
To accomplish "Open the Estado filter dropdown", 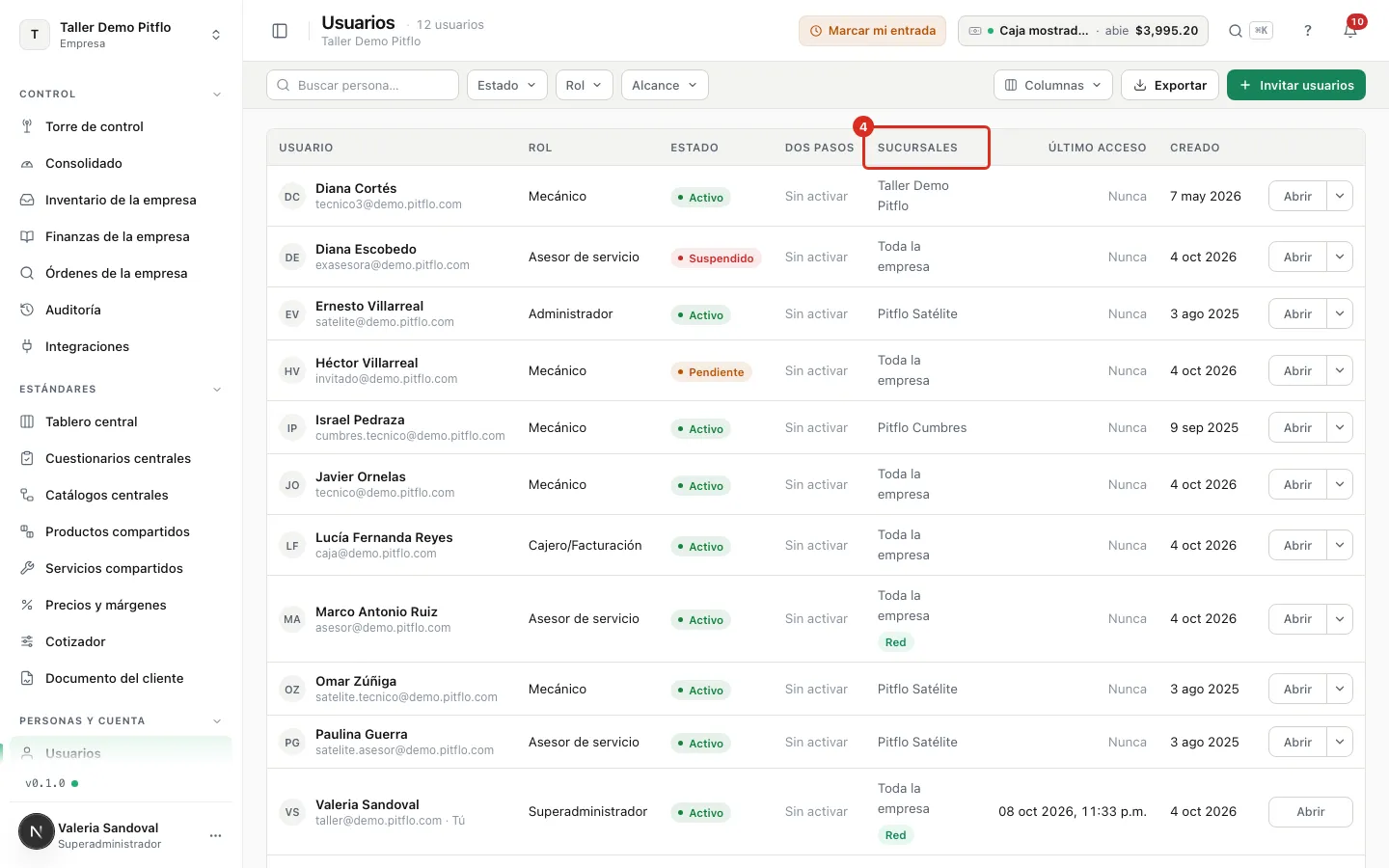I will coord(507,85).
